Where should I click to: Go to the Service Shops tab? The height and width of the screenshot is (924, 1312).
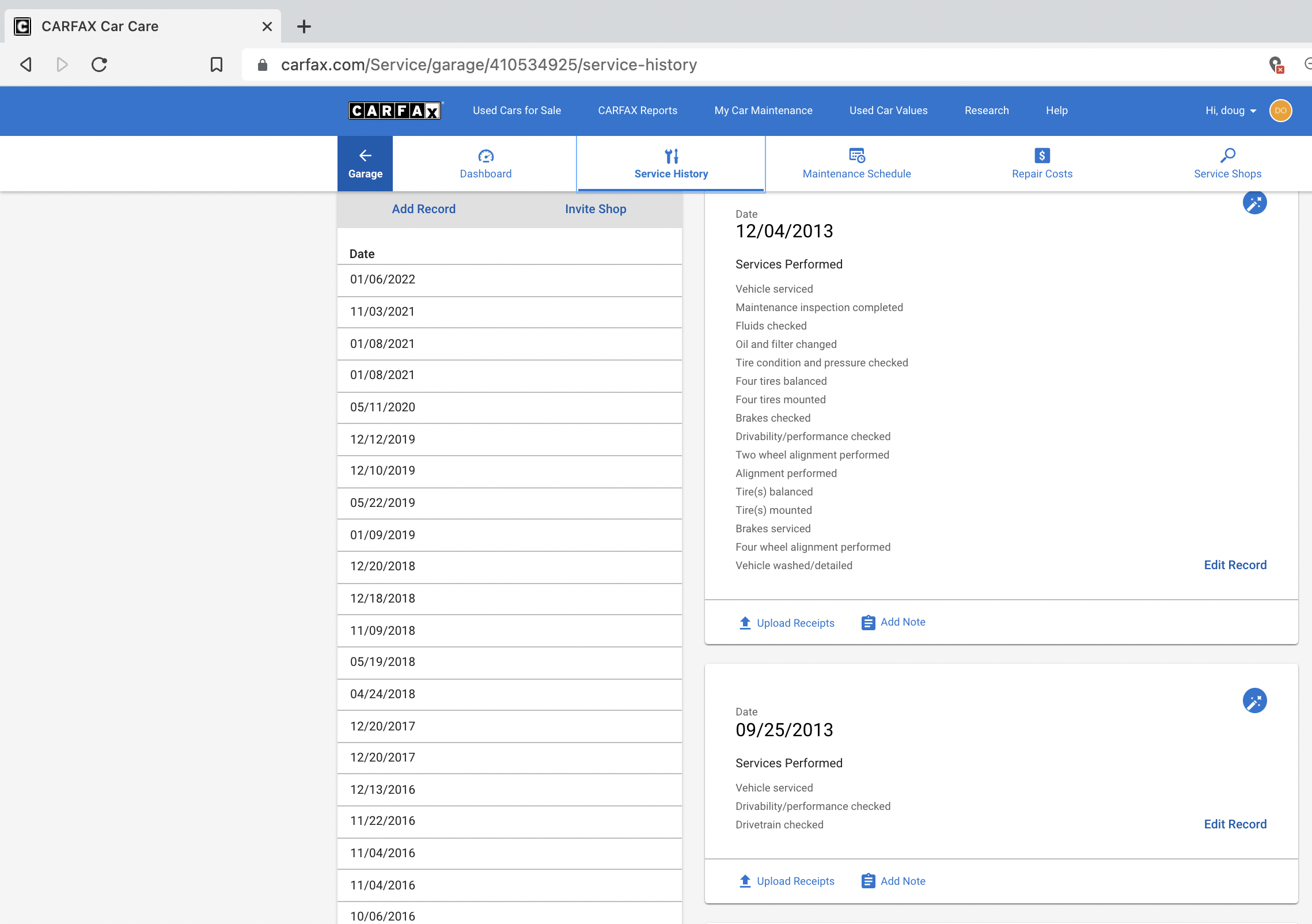click(x=1227, y=164)
